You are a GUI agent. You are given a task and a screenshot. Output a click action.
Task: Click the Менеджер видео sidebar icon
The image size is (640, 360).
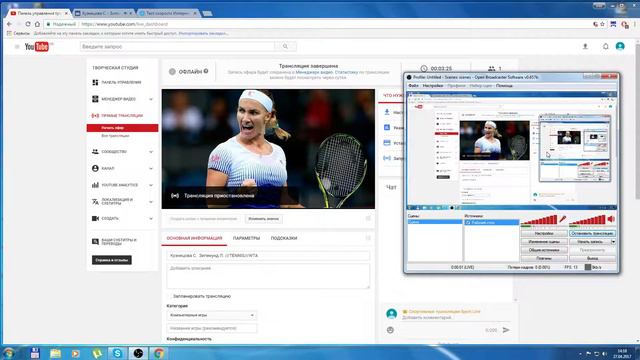pos(95,99)
